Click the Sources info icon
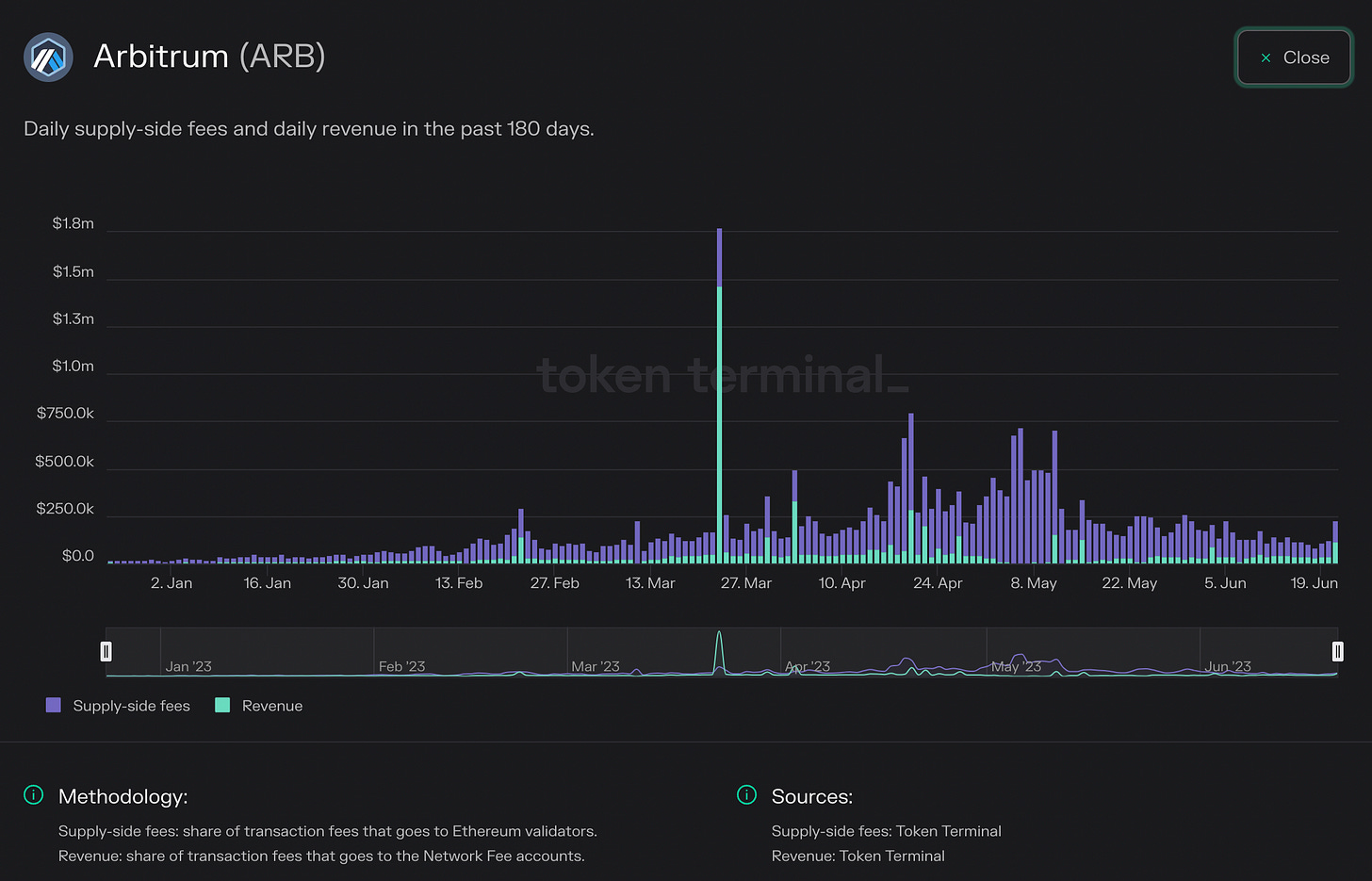 tap(746, 795)
